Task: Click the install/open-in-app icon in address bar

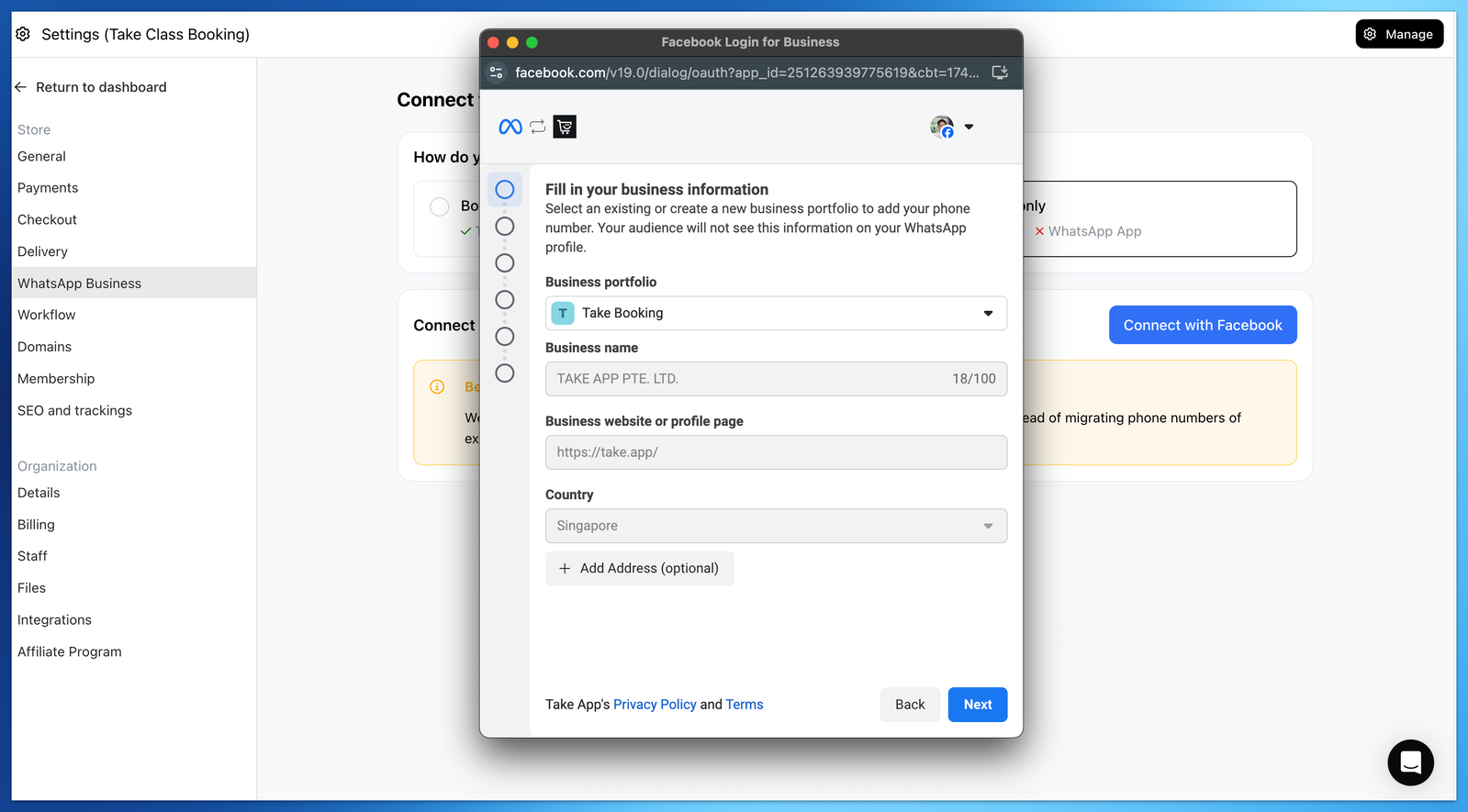Action: click(x=1000, y=72)
